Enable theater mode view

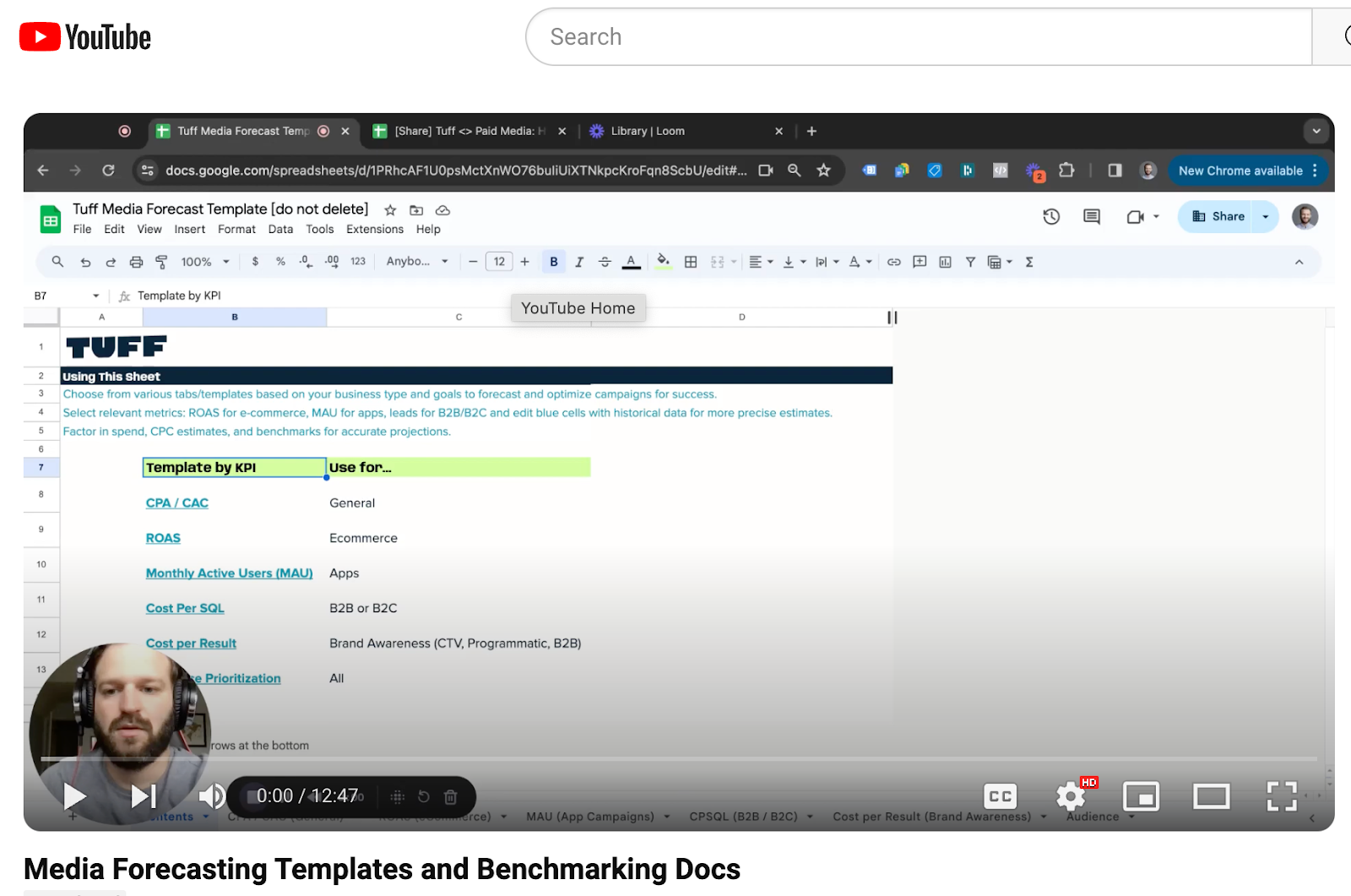coord(1211,796)
